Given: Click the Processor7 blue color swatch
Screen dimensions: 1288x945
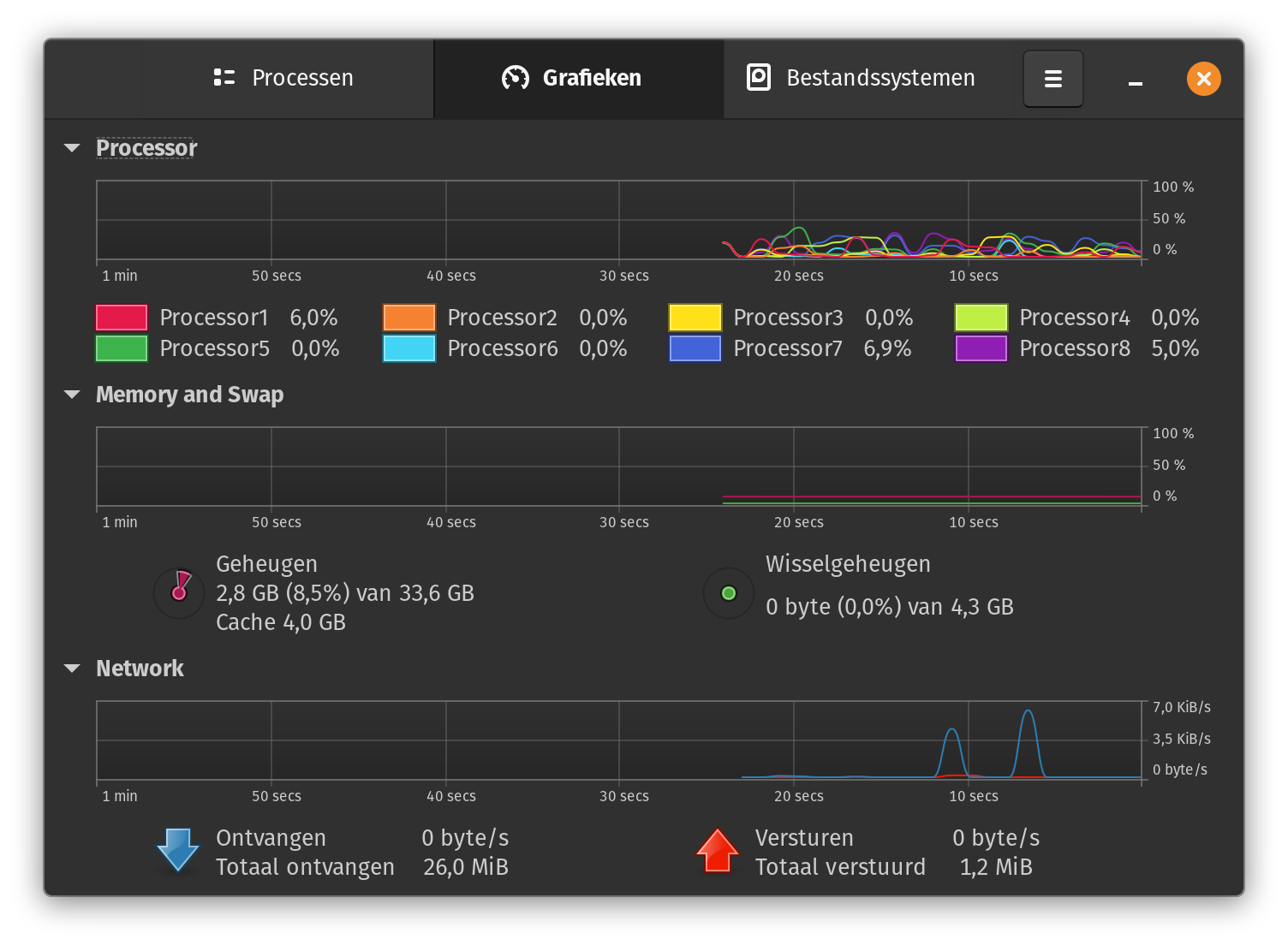Looking at the screenshot, I should point(695,348).
